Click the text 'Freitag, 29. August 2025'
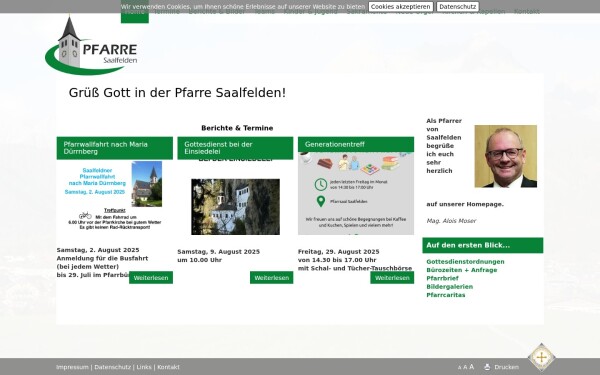Screen dimensions: 600x375 point(339,252)
